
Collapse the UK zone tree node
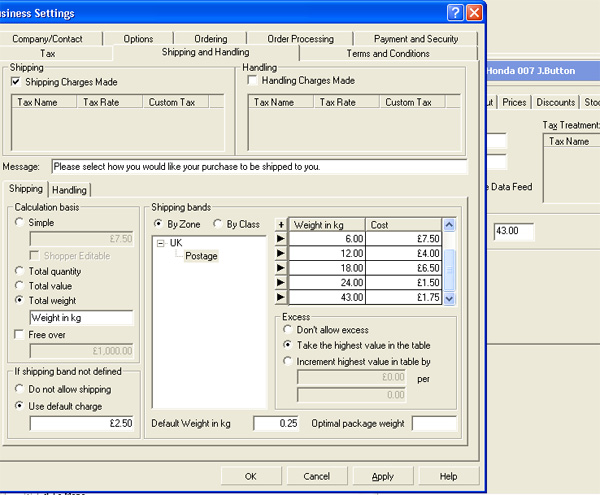click(161, 243)
